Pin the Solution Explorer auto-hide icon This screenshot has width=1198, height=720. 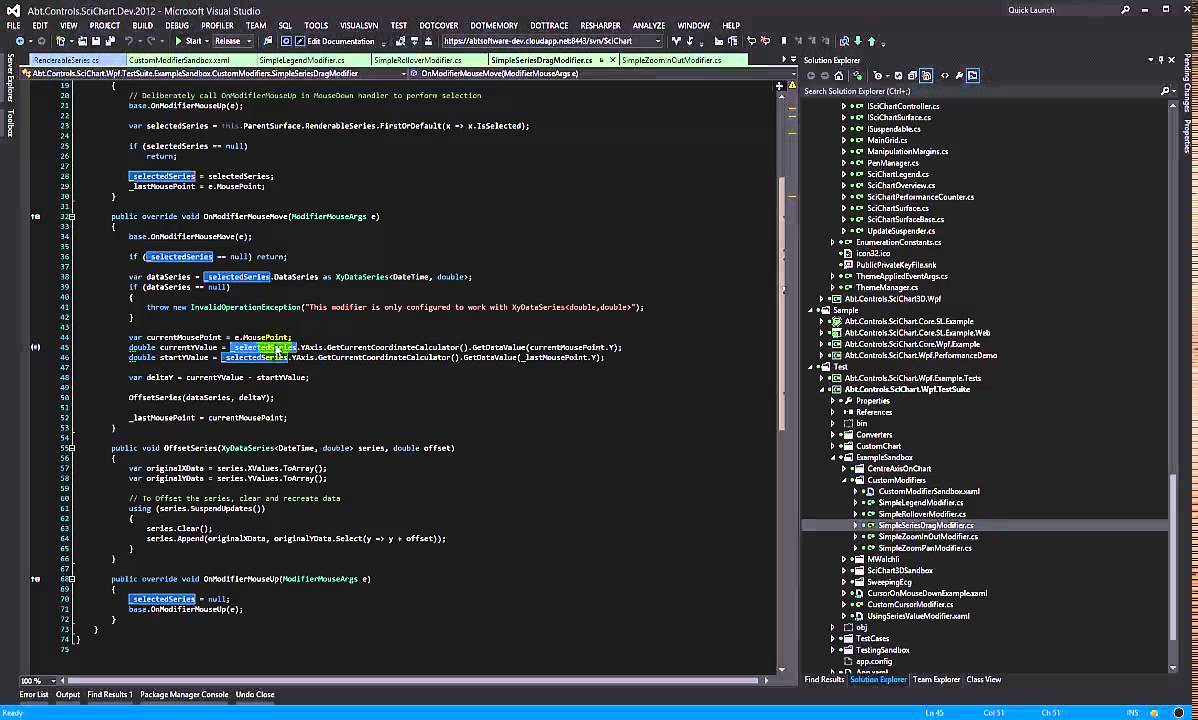tap(1161, 60)
